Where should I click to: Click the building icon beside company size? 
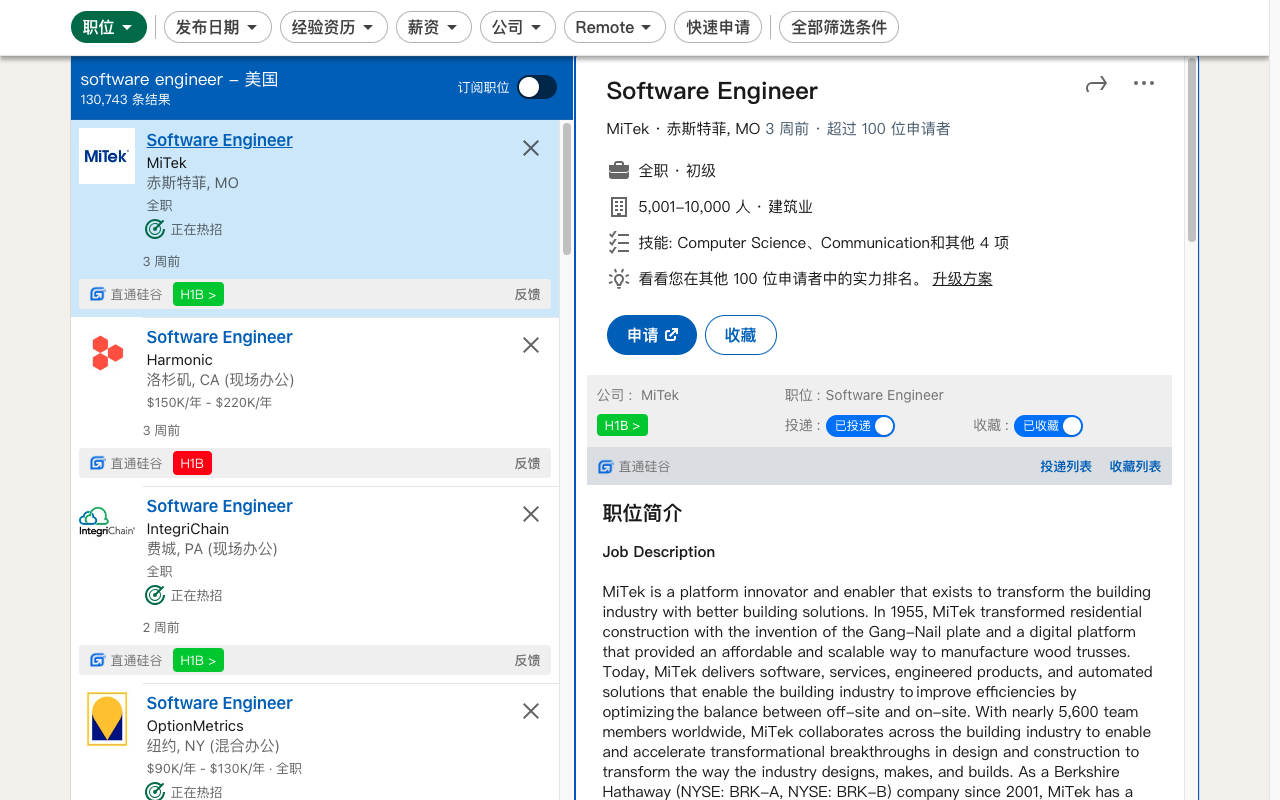coord(619,207)
